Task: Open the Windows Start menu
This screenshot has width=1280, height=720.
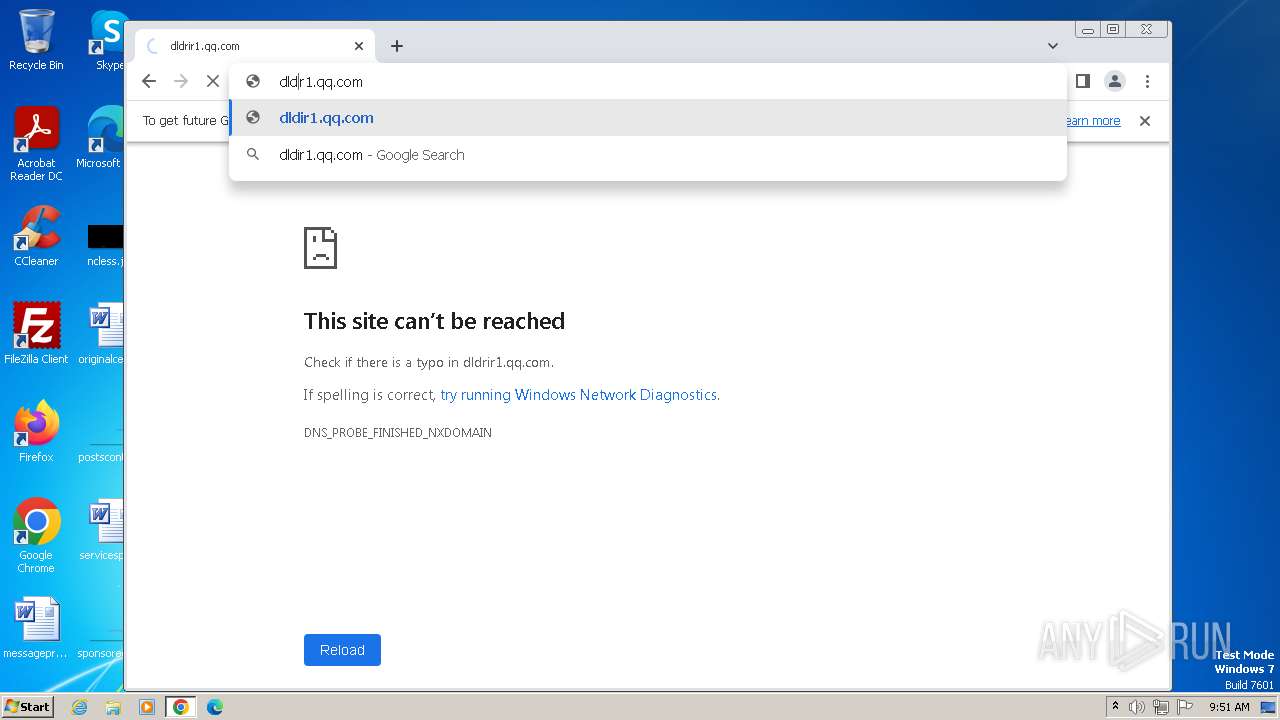Action: pos(27,707)
